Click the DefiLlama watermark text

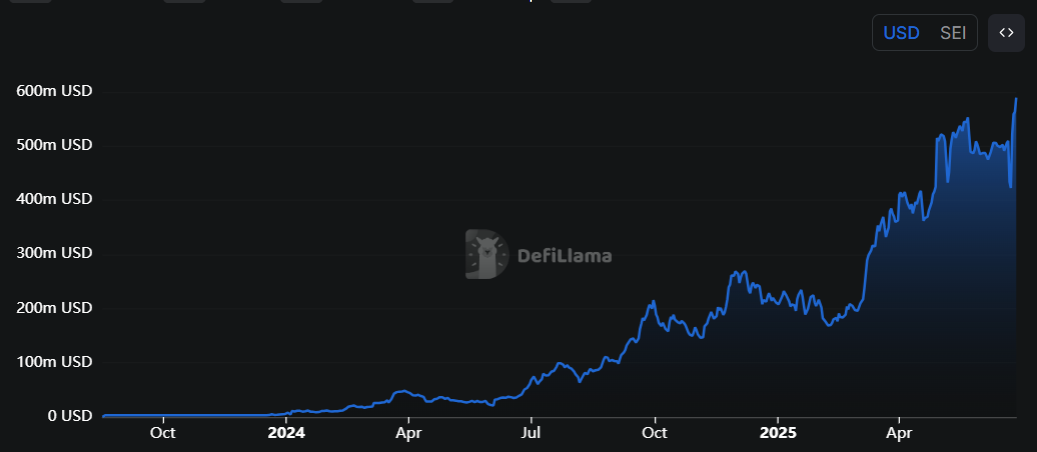pos(564,256)
